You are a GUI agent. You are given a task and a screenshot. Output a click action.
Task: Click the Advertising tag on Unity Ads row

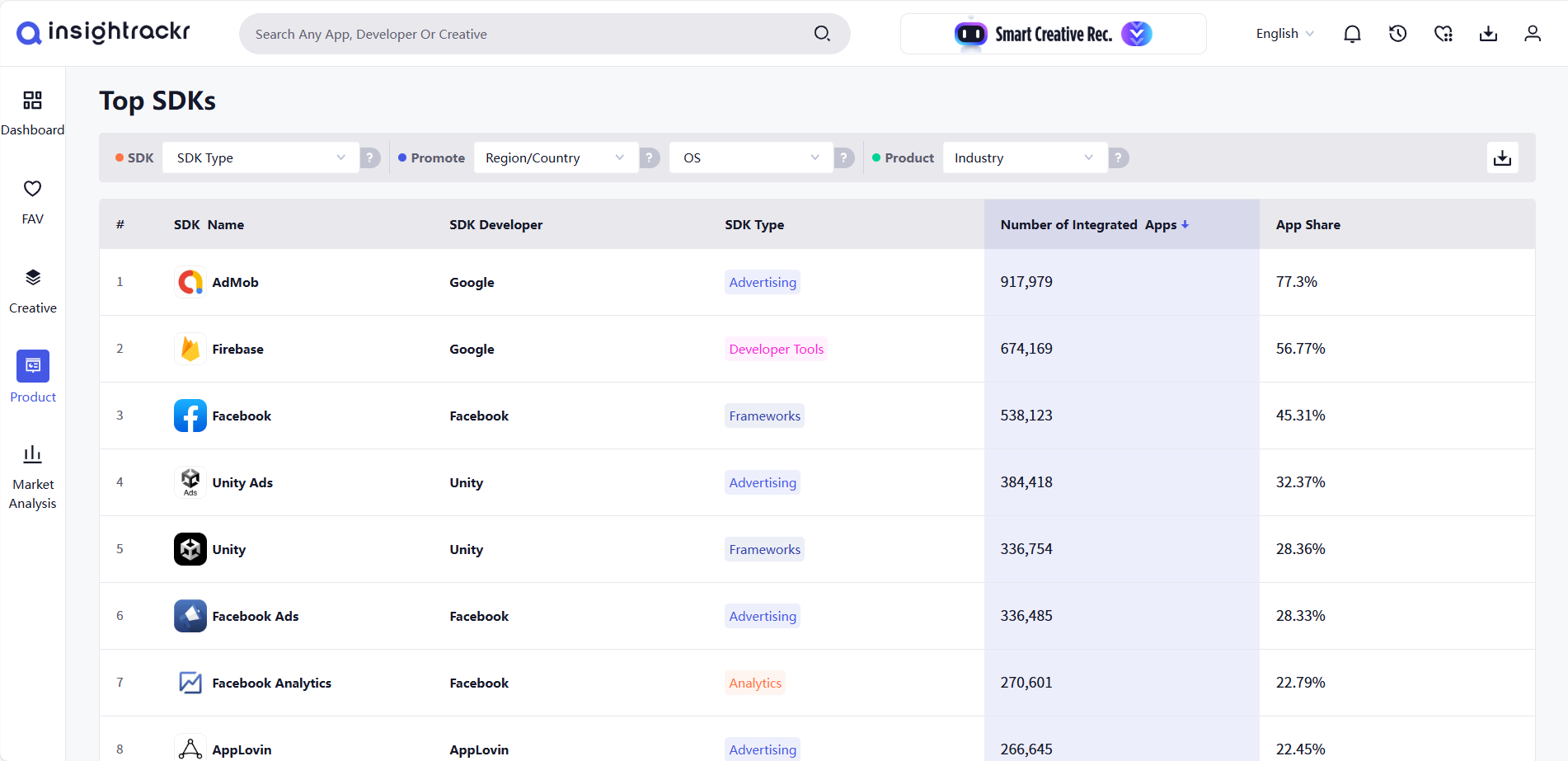tap(762, 482)
